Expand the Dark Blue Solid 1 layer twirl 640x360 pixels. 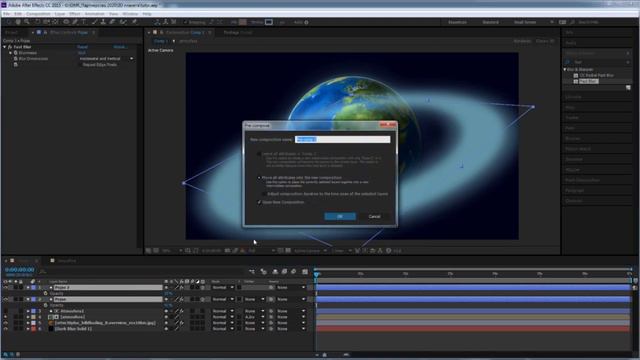[28, 329]
